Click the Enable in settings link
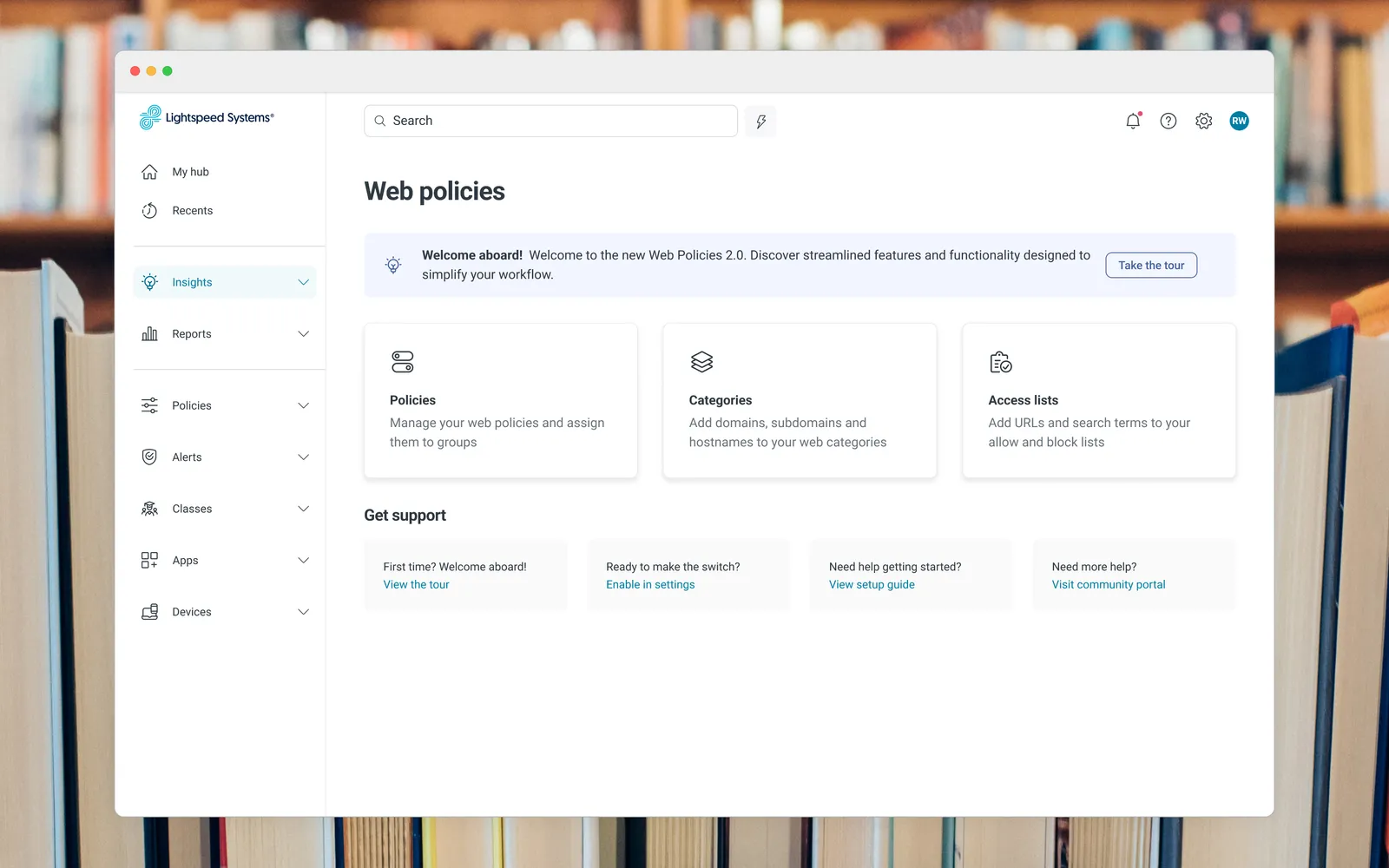The width and height of the screenshot is (1389, 868). pos(650,585)
